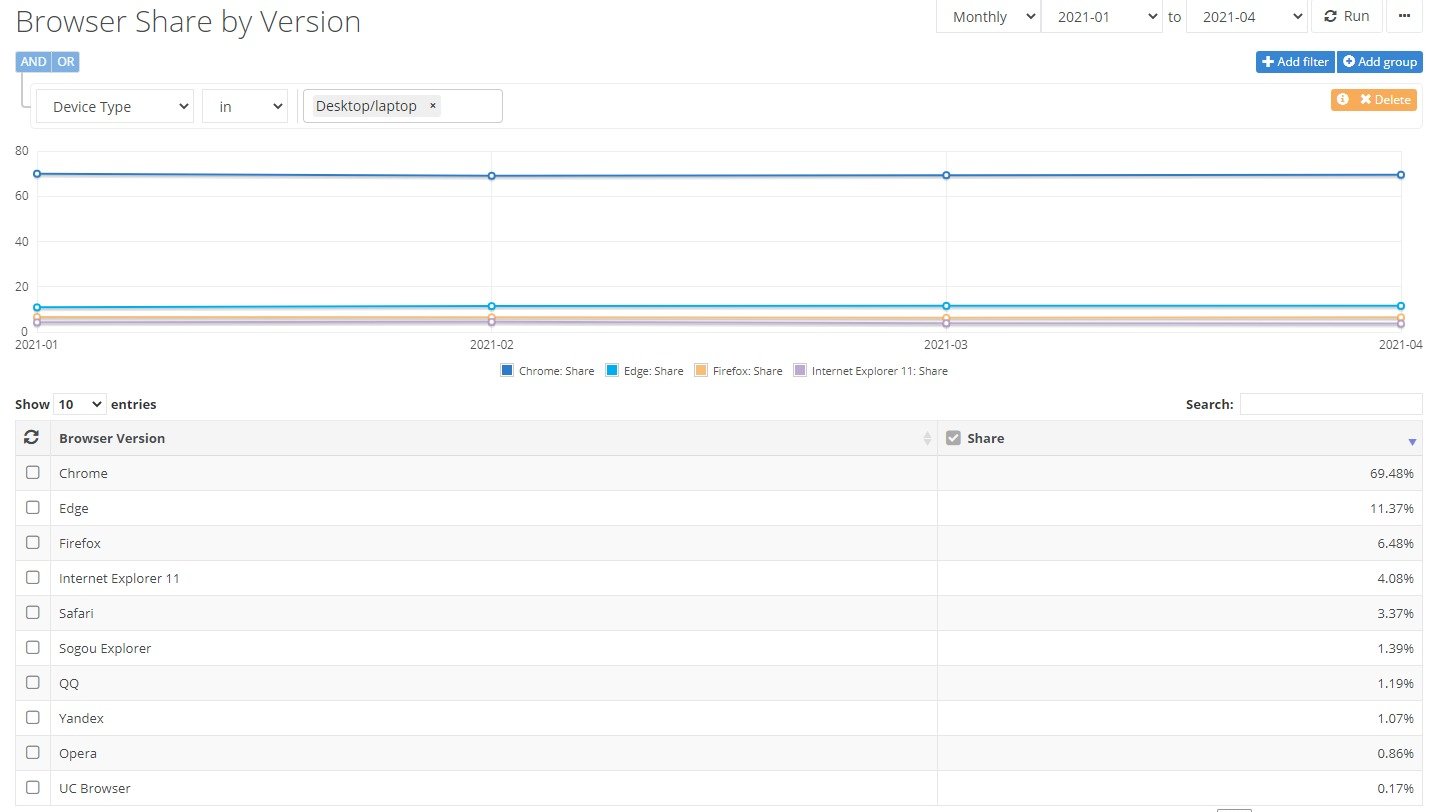Click the Chrome share value 69.48%
The image size is (1440, 812).
click(x=1392, y=473)
